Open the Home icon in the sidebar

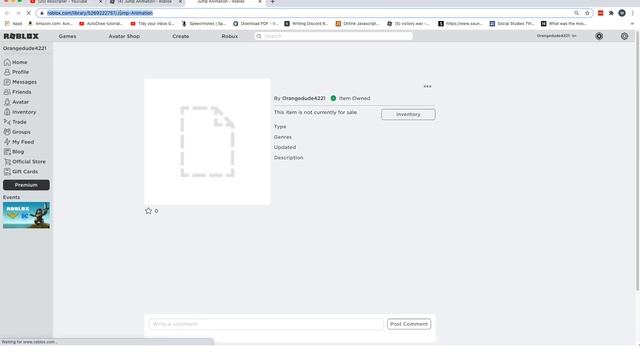tap(7, 62)
